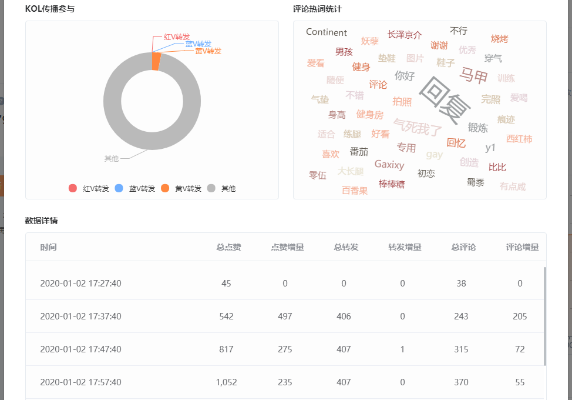Sort by the 总点赞 column header
The image size is (572, 400).
pyautogui.click(x=228, y=247)
